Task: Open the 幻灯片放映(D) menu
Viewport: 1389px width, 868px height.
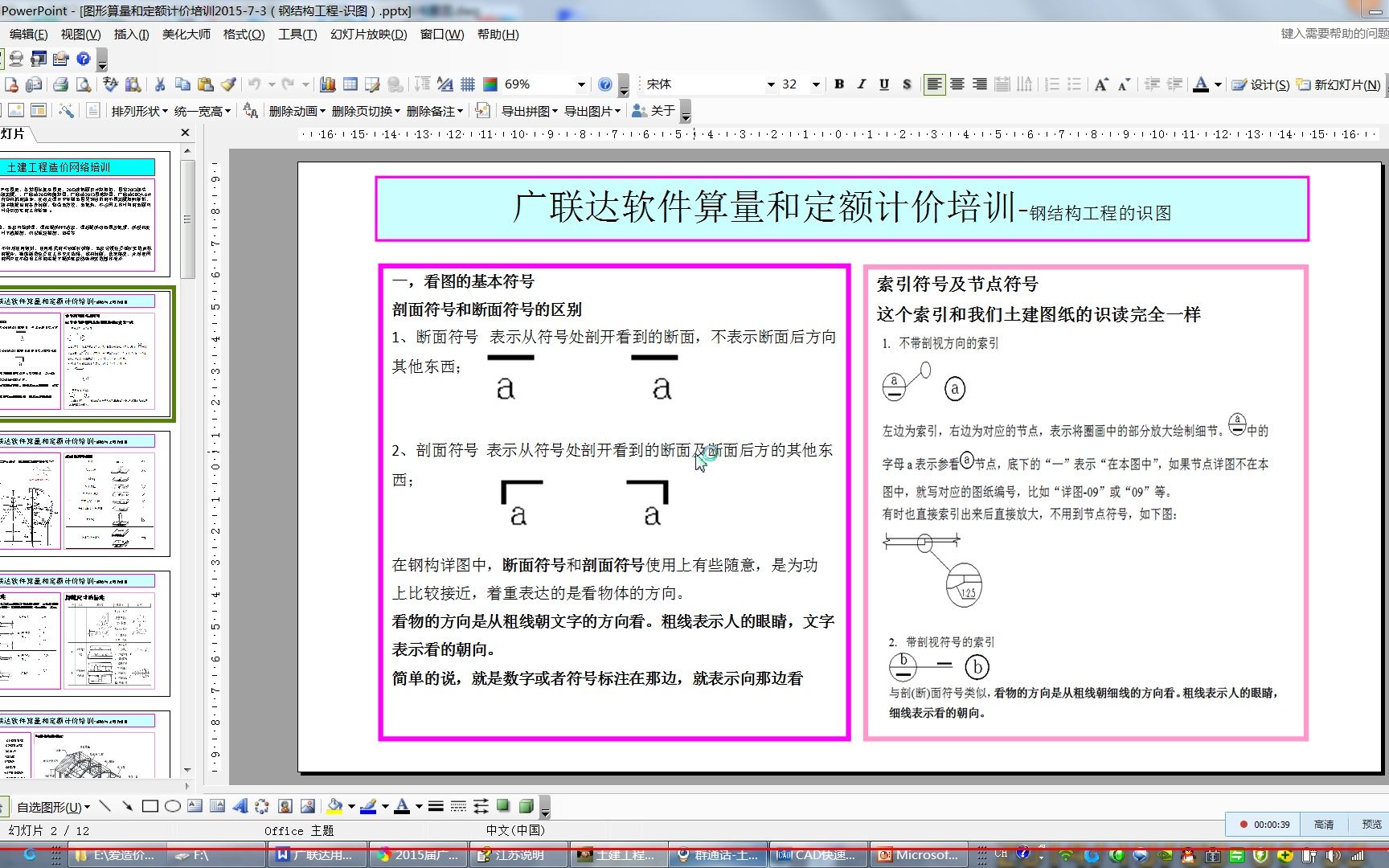Action: [x=369, y=35]
